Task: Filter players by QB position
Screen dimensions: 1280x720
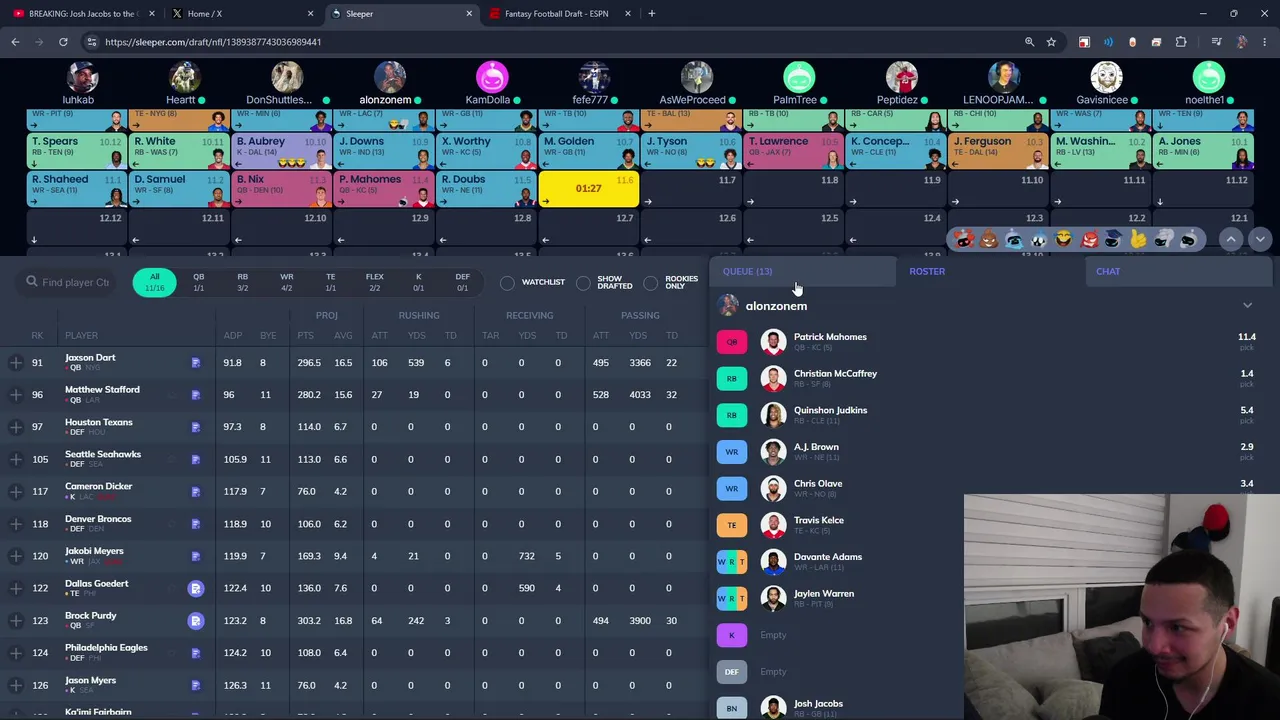Action: click(x=198, y=282)
